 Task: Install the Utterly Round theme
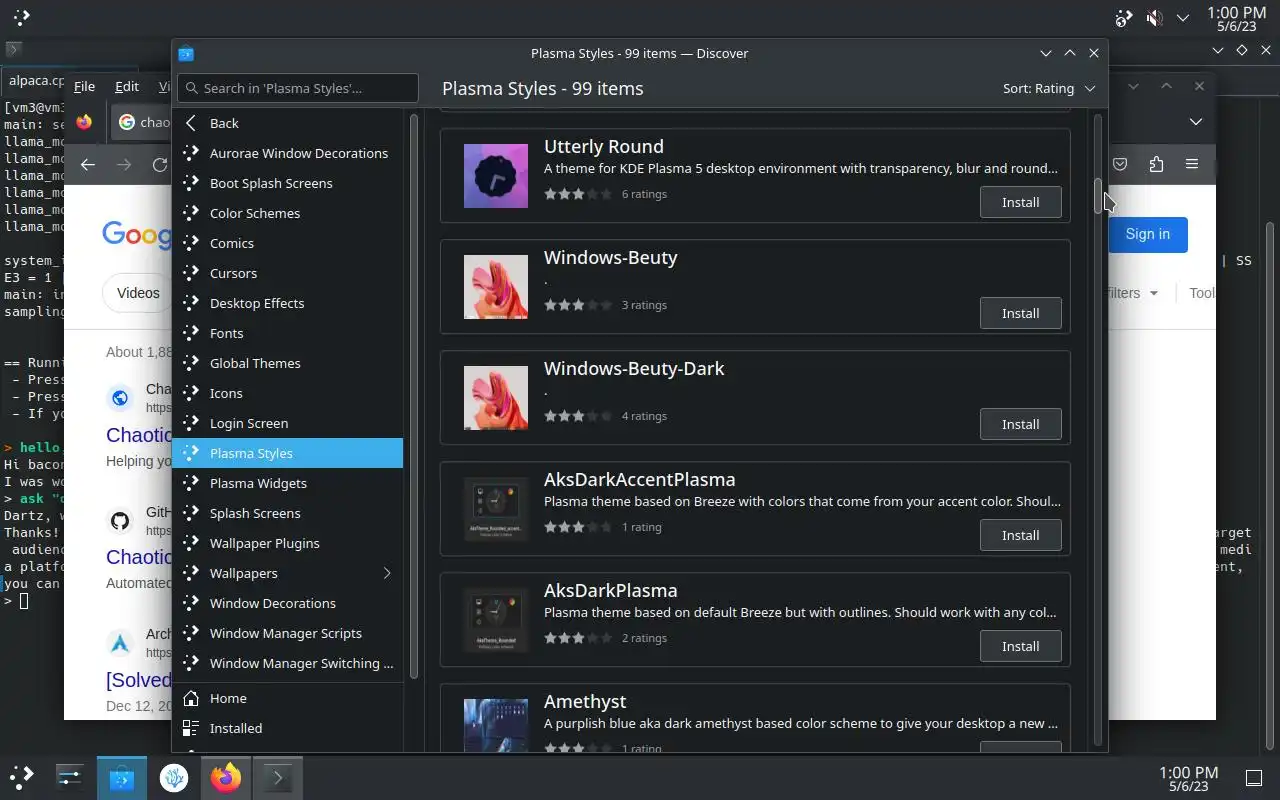[x=1020, y=202]
